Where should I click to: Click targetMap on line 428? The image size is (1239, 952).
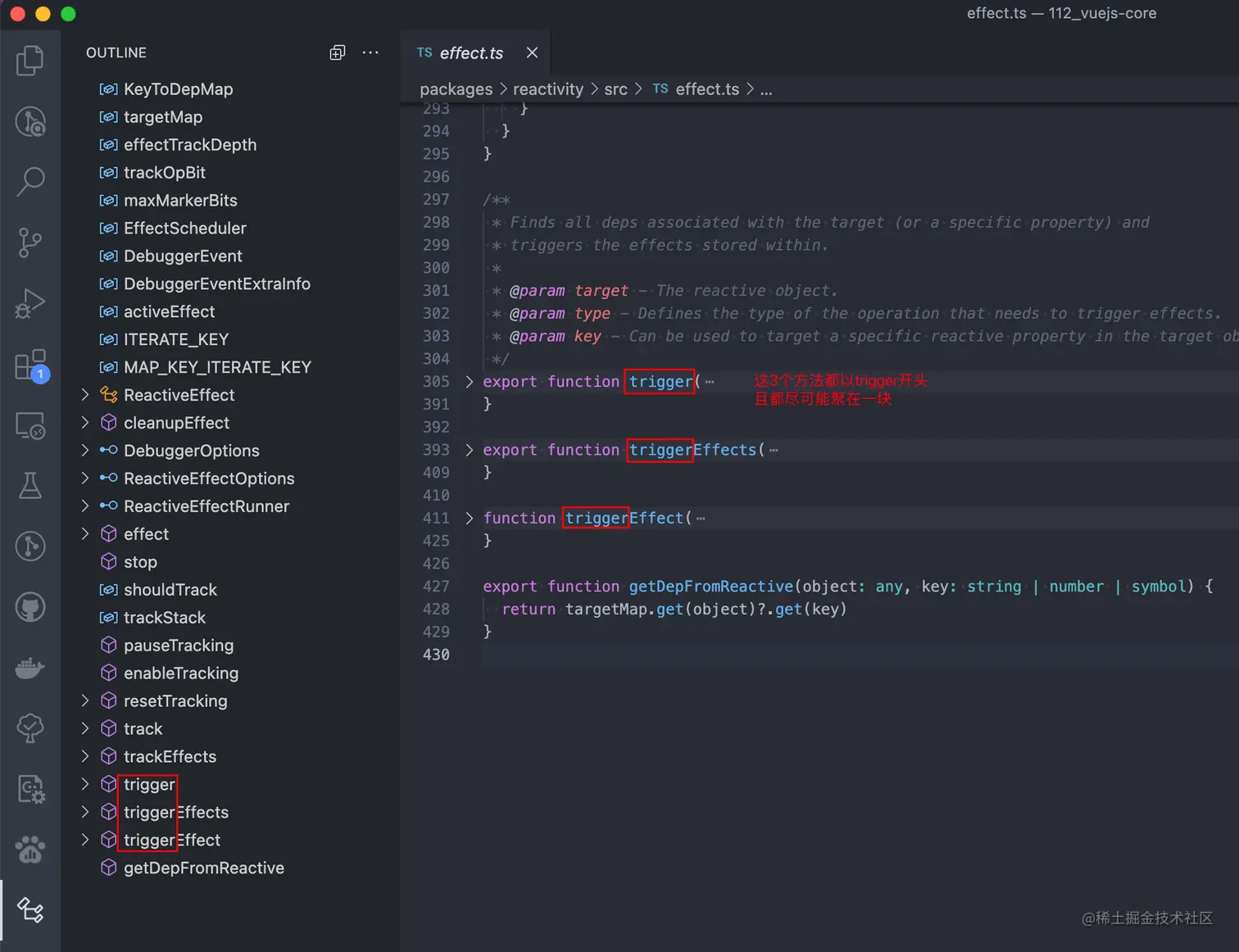(606, 610)
